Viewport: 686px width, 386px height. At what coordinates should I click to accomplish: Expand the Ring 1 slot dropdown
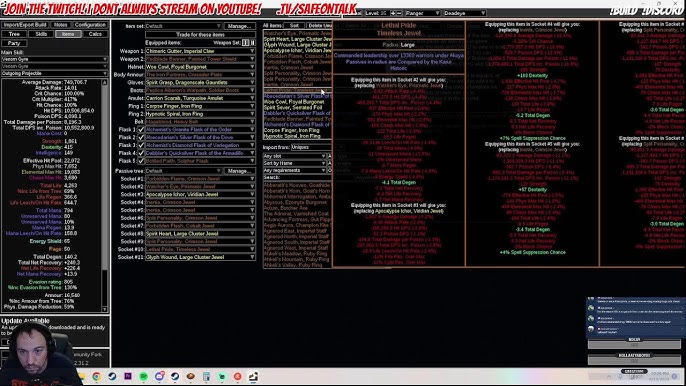click(200, 106)
